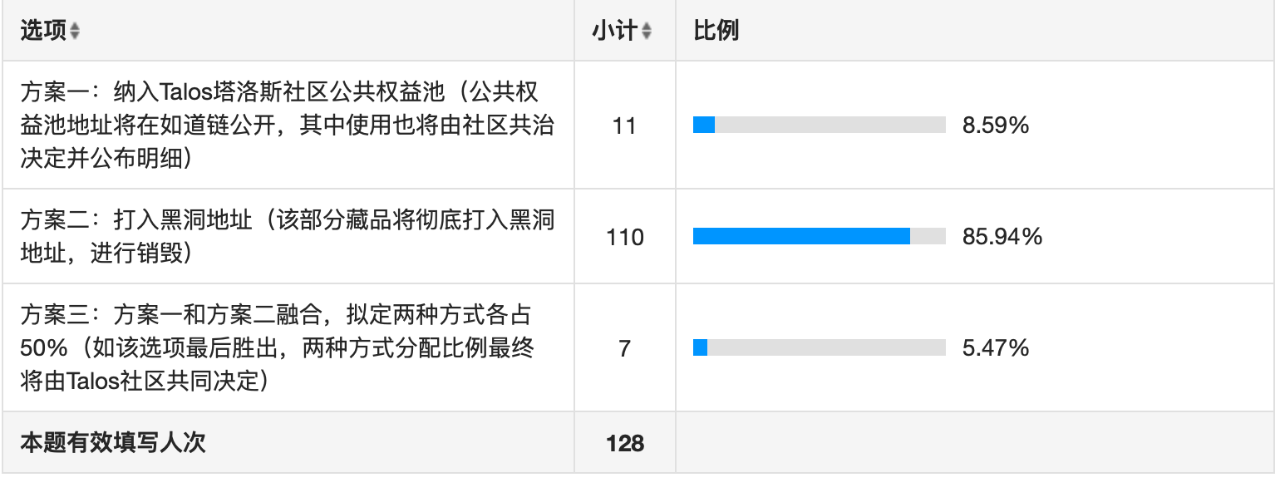This screenshot has height=477, width=1280.
Task: Select the 方案二 打入黑洞地址 option text
Action: [288, 237]
